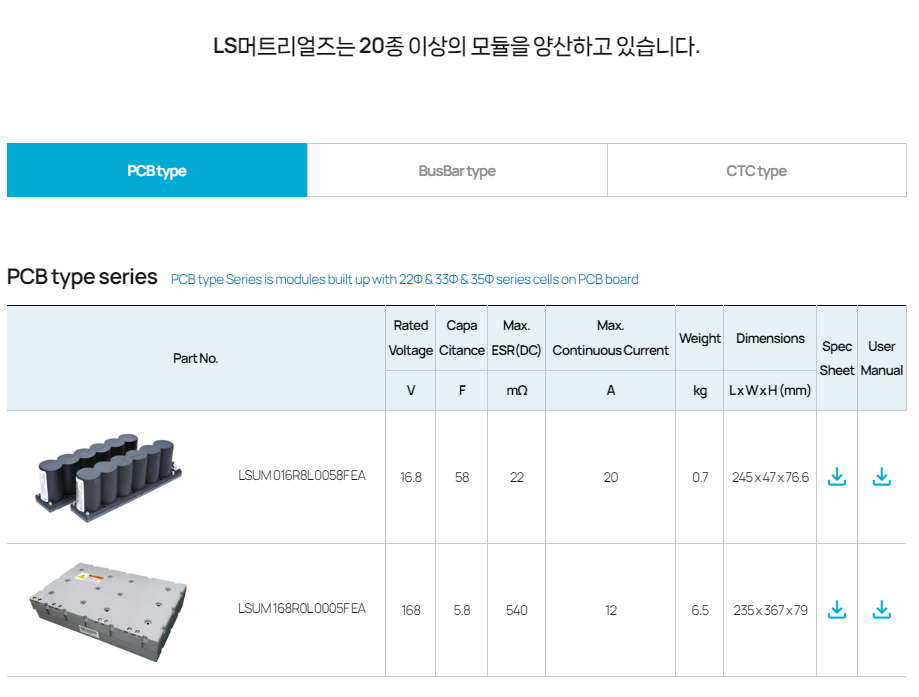Click the 58 capacitance cell
This screenshot has width=919, height=697.
point(462,477)
